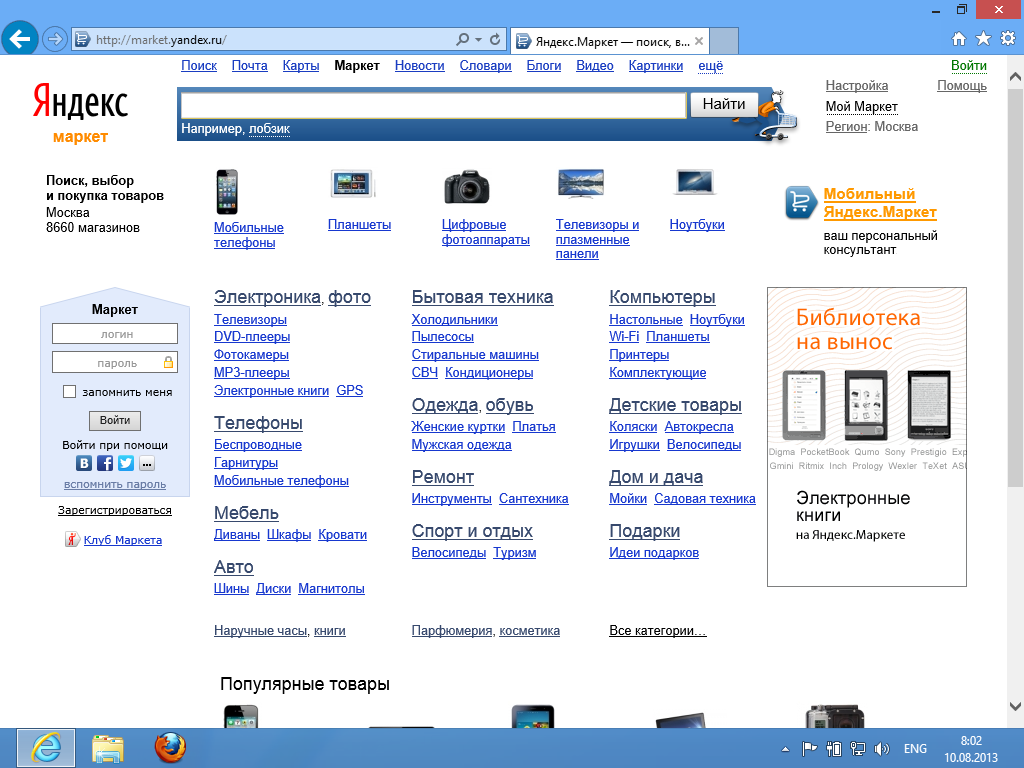Image resolution: width=1024 pixels, height=768 pixels.
Task: Launch Firefox from the taskbar
Action: (170, 748)
